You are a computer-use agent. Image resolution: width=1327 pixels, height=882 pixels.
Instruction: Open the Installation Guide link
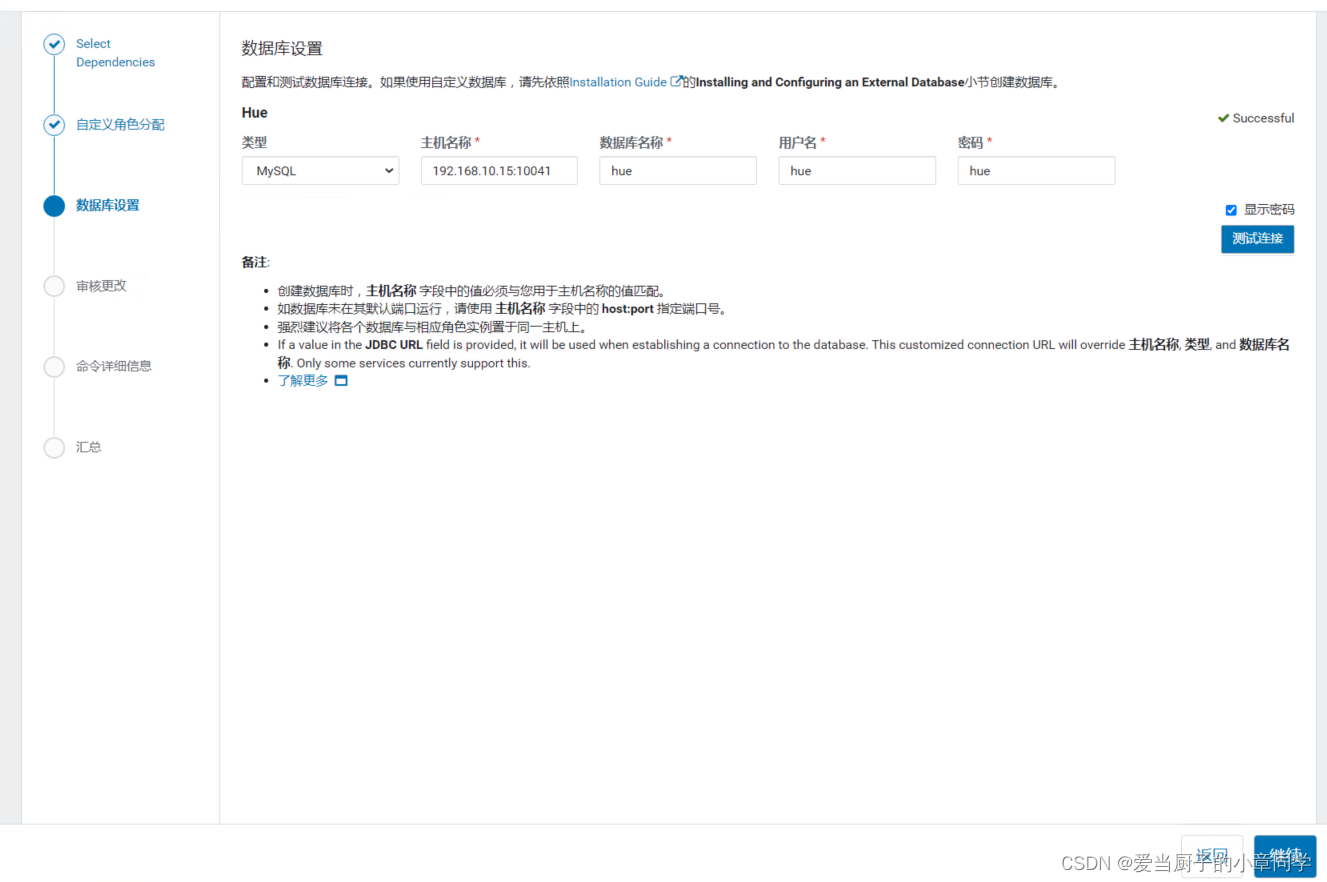(x=618, y=82)
